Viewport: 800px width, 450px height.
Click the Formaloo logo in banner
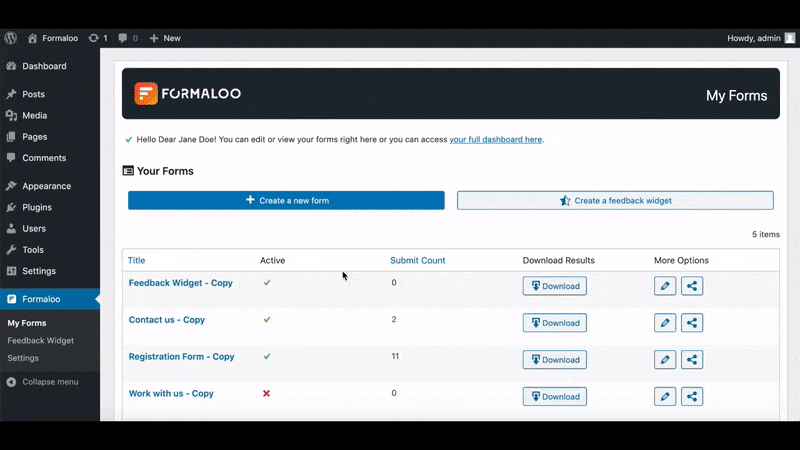[x=187, y=94]
